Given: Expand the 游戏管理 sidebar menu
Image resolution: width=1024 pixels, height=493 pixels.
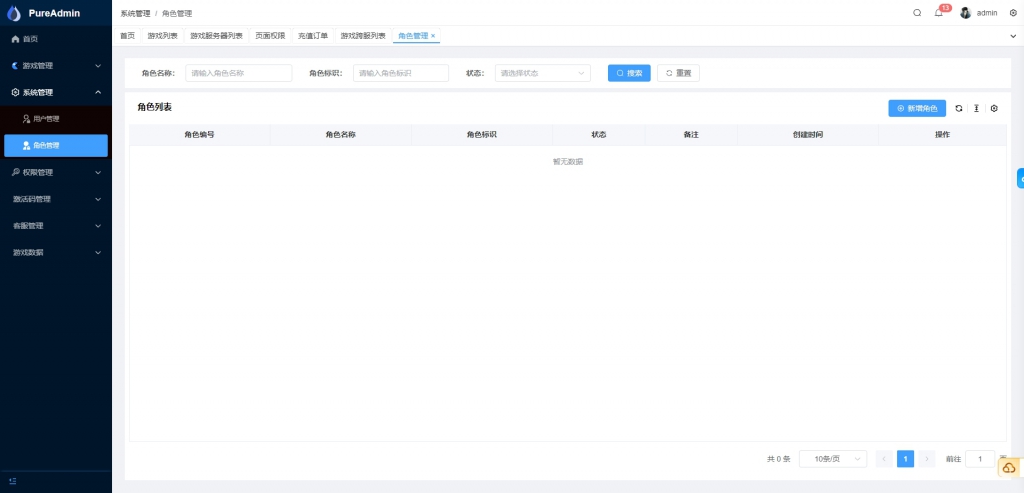Looking at the screenshot, I should 56,66.
